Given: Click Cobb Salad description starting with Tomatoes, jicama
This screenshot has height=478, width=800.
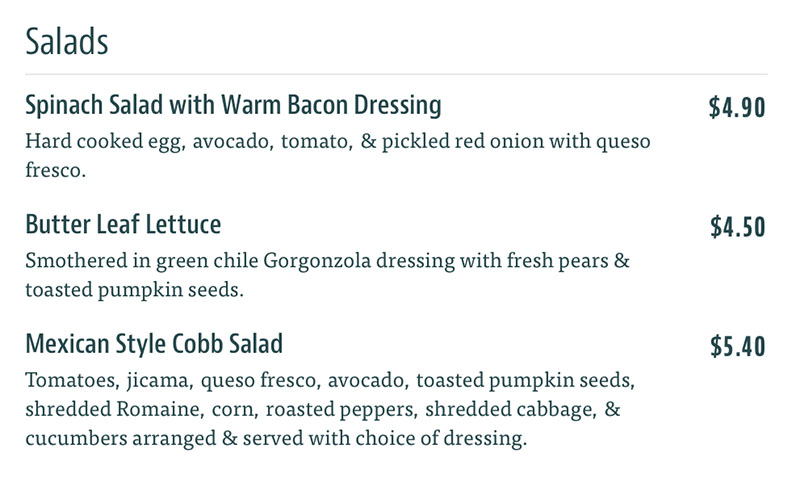Looking at the screenshot, I should point(330,409).
